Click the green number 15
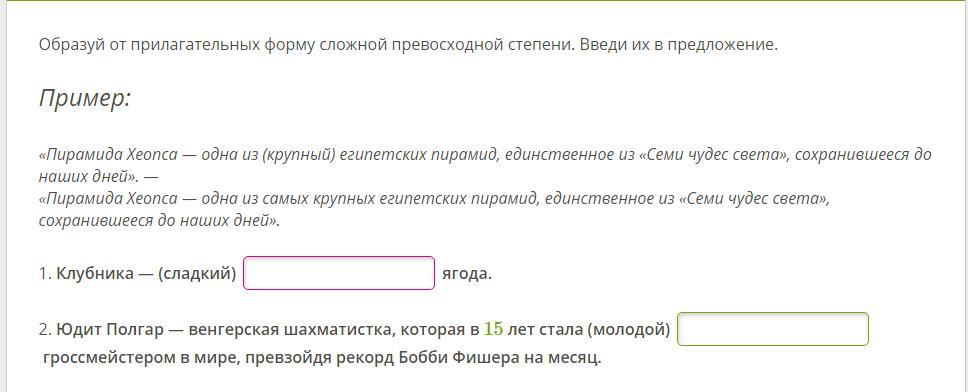 [493, 329]
